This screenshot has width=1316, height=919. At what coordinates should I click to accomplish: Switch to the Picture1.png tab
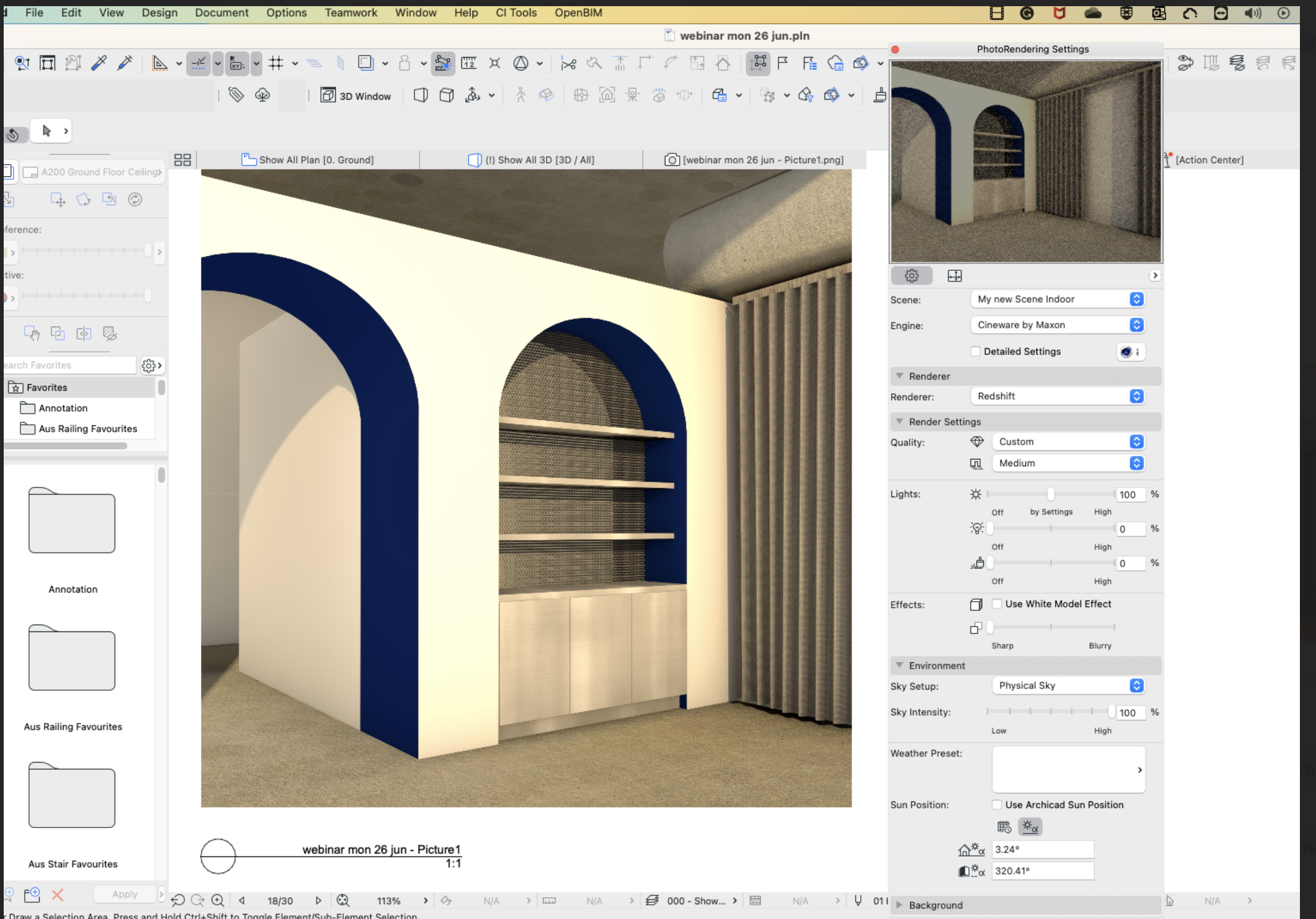(754, 160)
